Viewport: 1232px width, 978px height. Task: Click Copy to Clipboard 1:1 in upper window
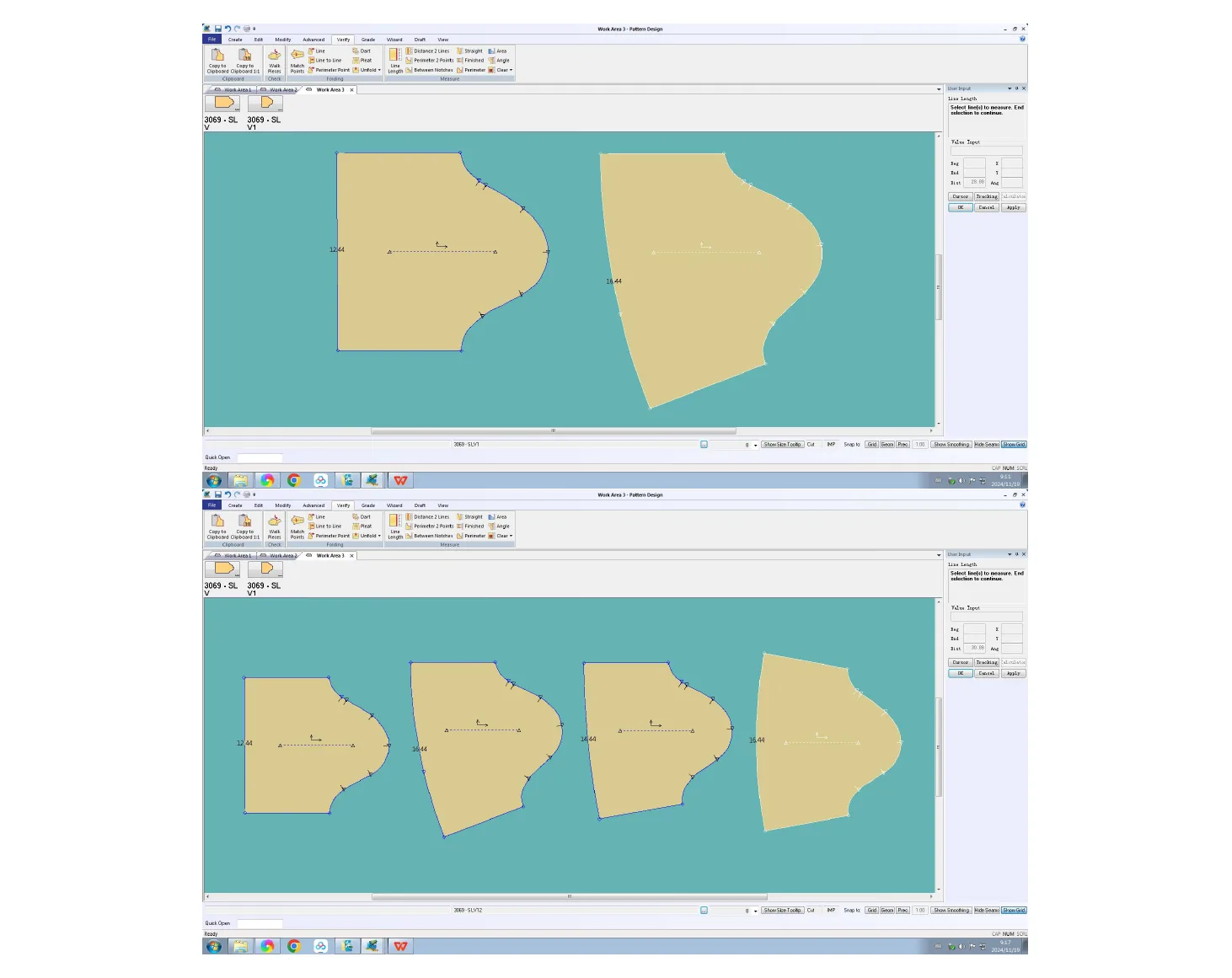coord(245,60)
